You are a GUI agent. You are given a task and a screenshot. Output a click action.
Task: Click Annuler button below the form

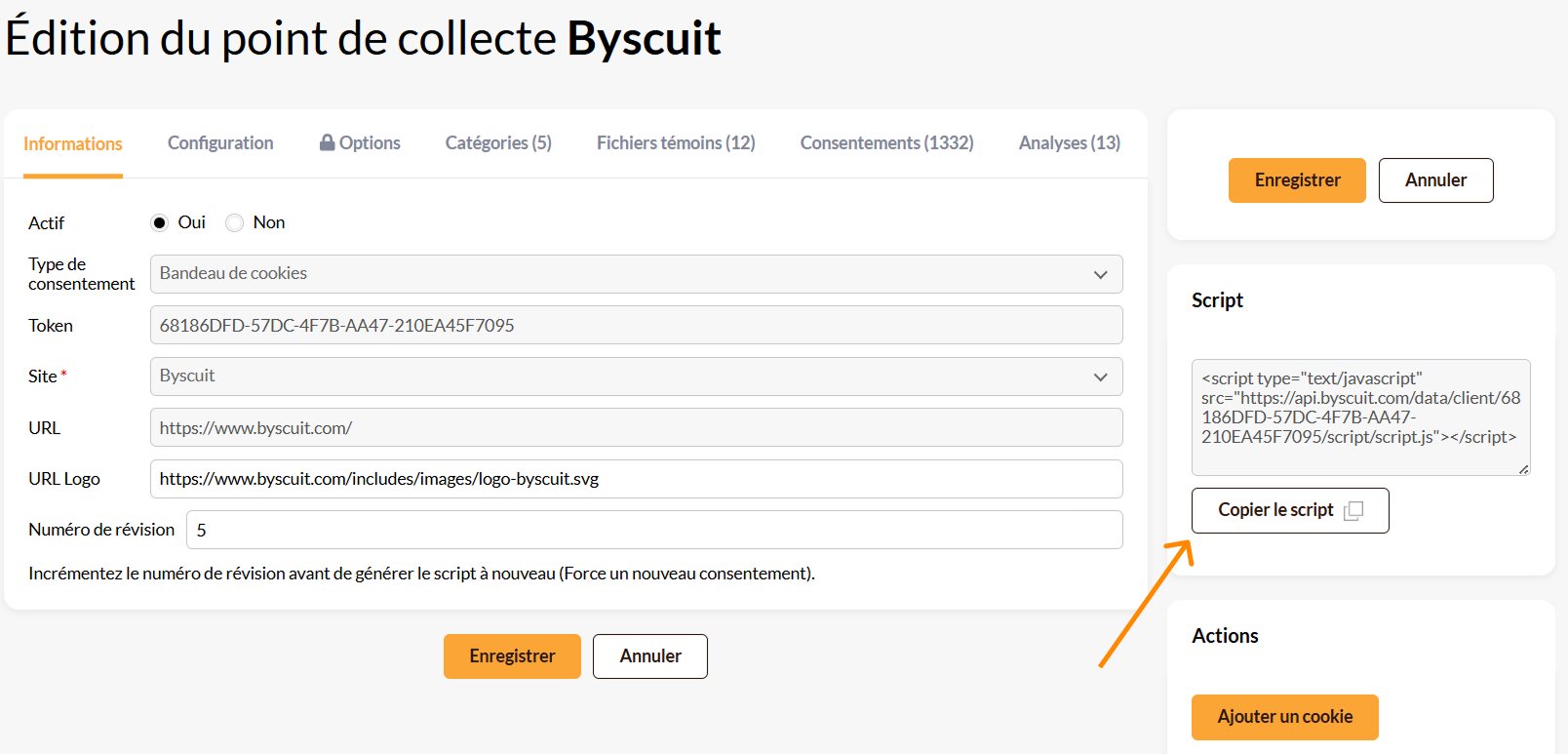(650, 656)
